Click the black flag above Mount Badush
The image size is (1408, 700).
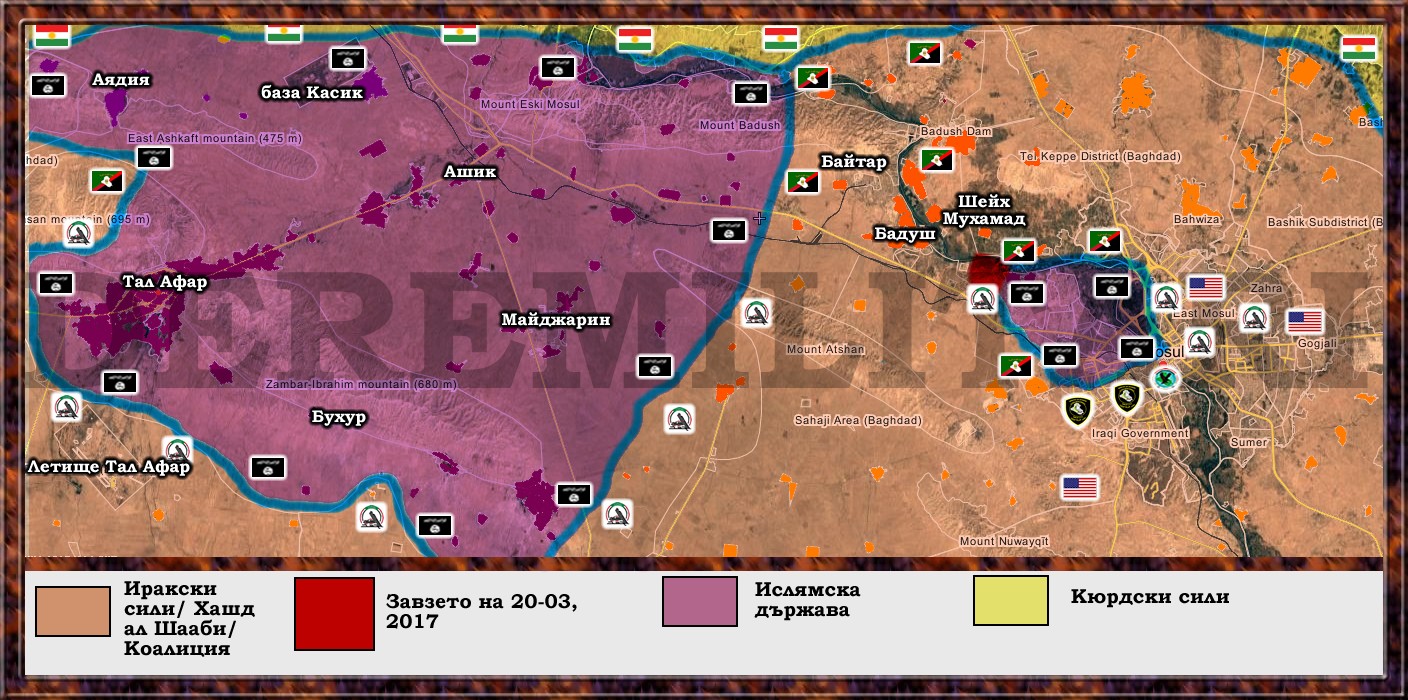750,93
